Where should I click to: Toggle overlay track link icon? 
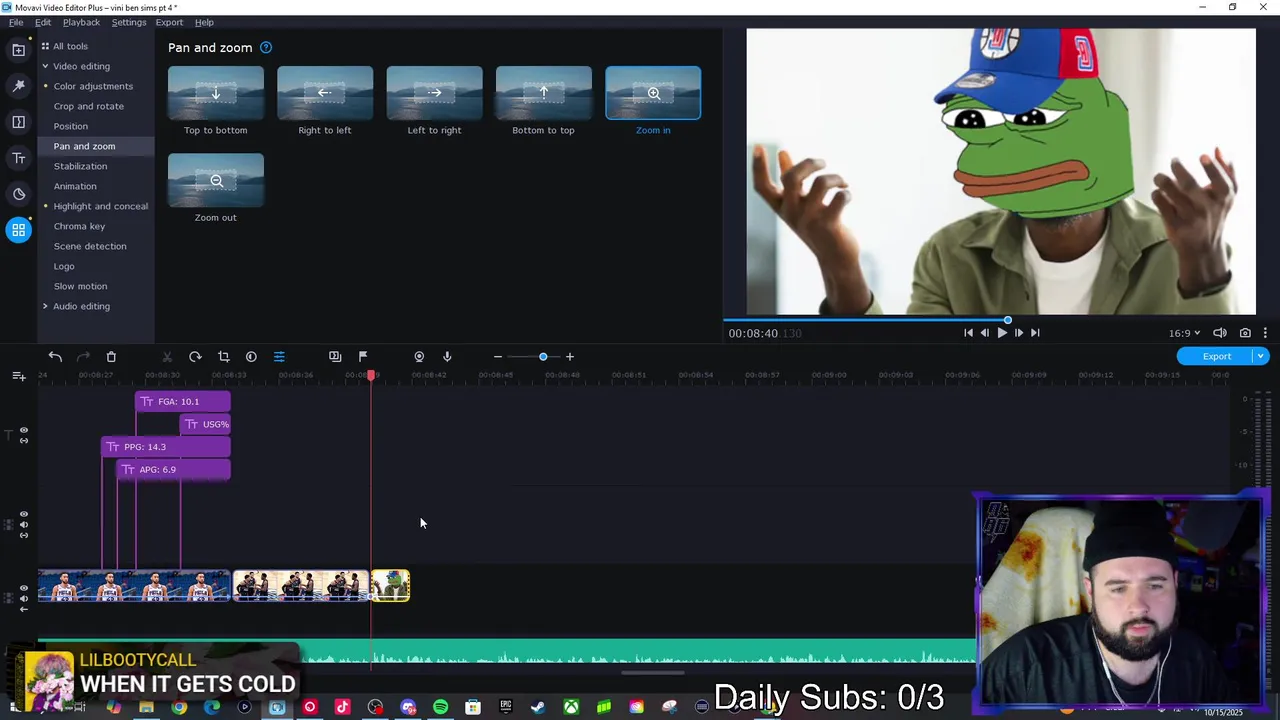24,534
